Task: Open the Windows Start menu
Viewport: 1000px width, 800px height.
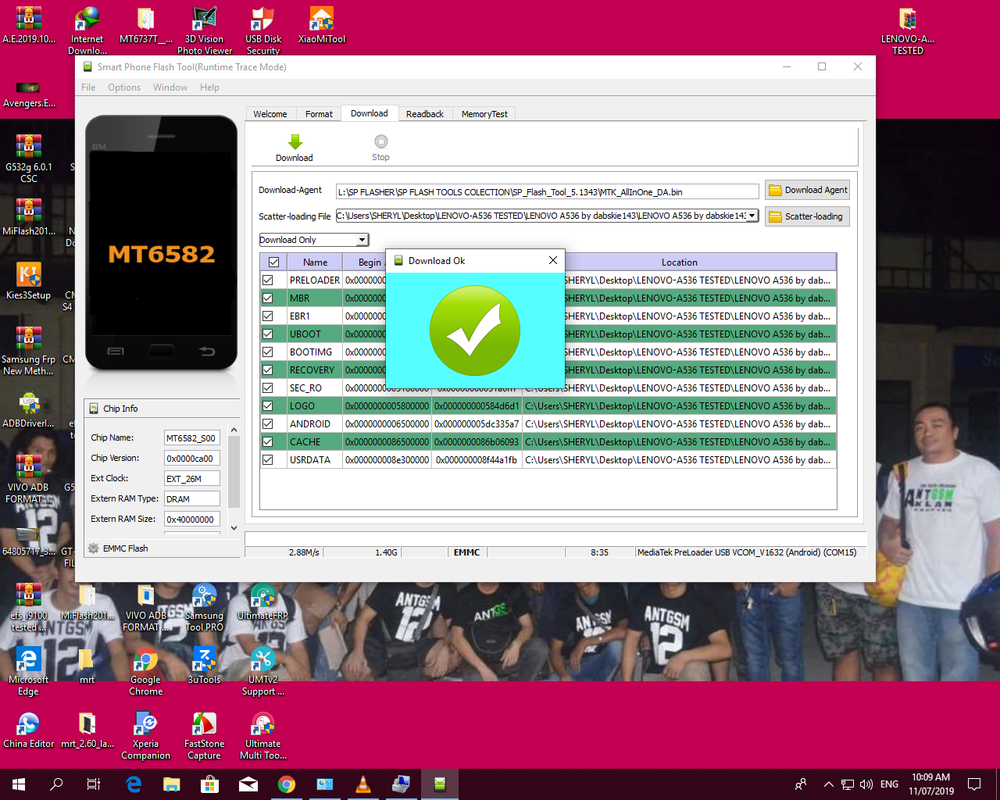Action: point(18,784)
